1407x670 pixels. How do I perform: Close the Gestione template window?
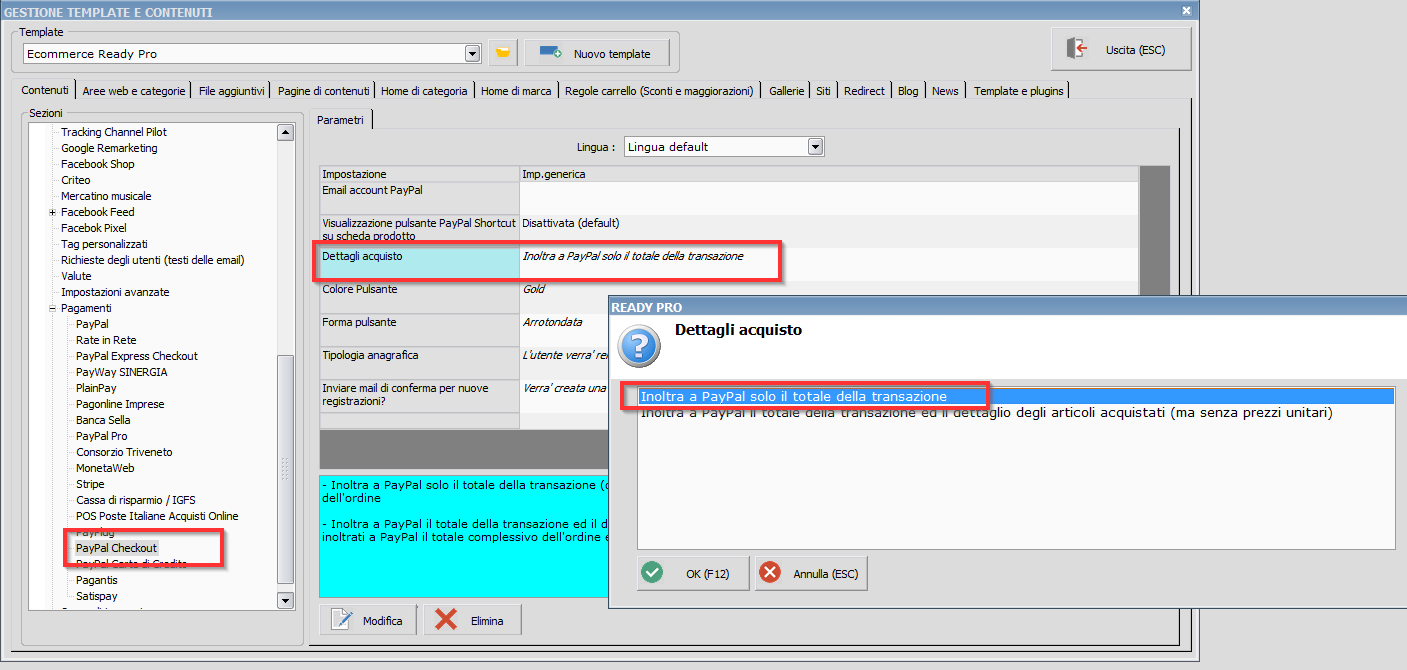pos(1187,11)
